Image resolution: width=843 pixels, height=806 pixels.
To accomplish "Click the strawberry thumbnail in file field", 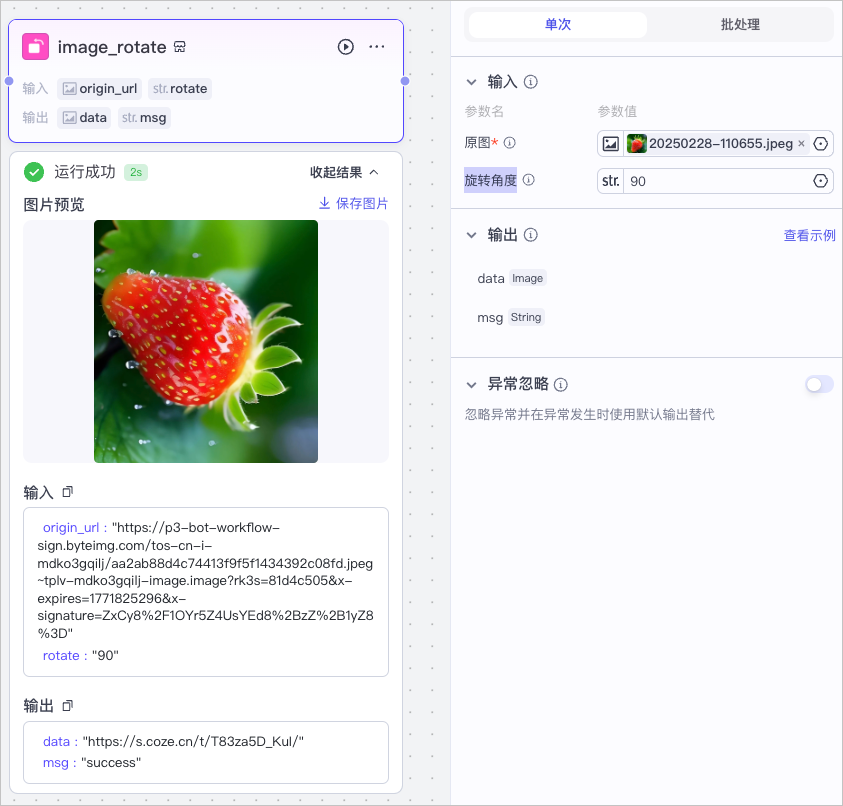I will [637, 144].
